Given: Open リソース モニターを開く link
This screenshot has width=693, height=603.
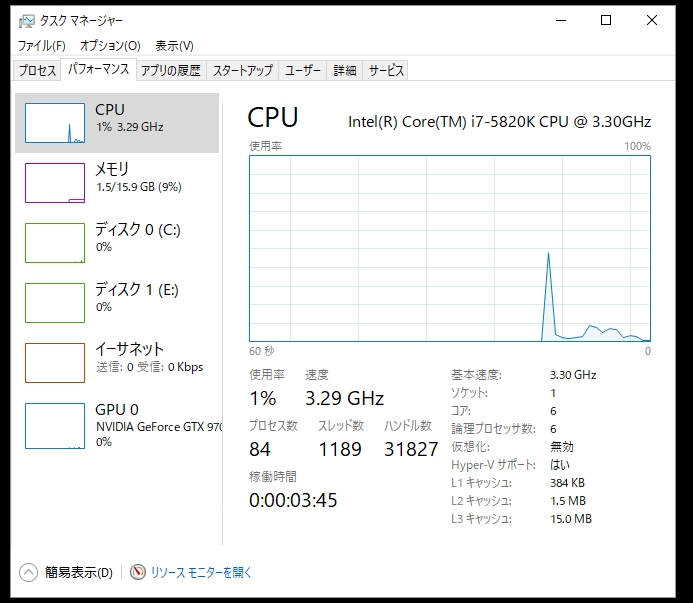Looking at the screenshot, I should [x=201, y=573].
